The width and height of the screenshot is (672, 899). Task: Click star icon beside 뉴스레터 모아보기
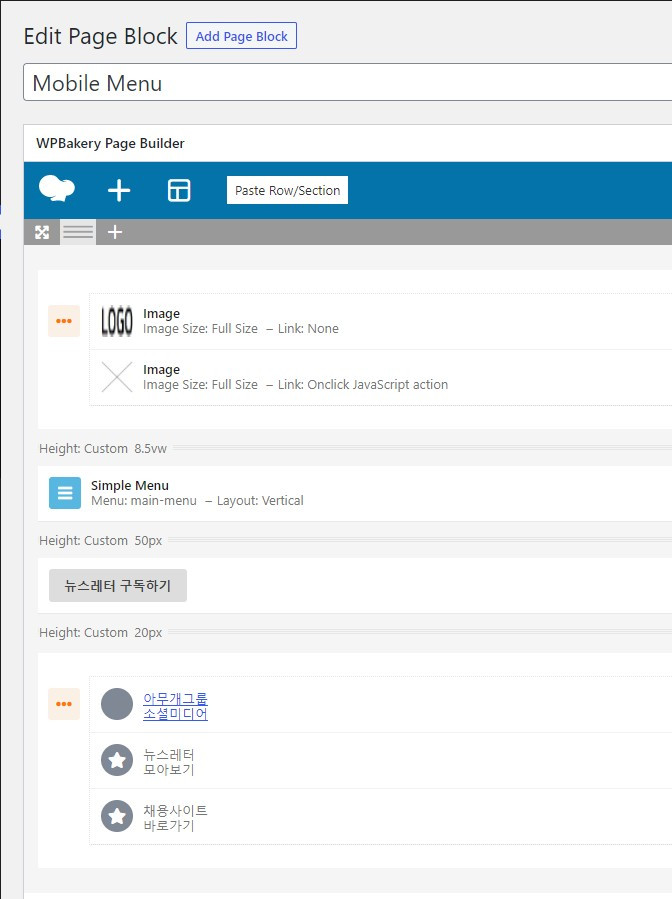[117, 760]
